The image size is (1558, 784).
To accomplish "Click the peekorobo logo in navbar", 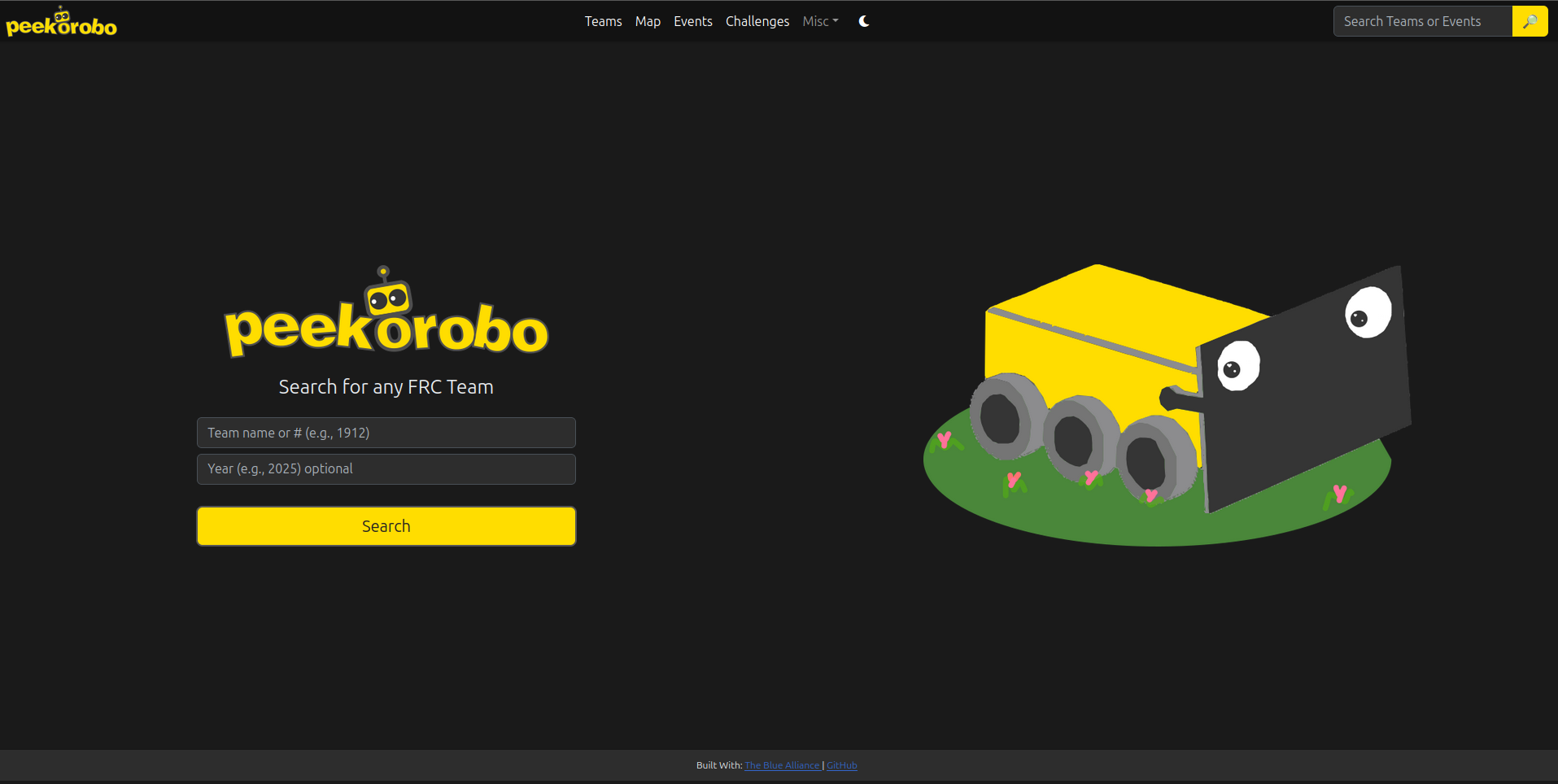I will pyautogui.click(x=62, y=22).
